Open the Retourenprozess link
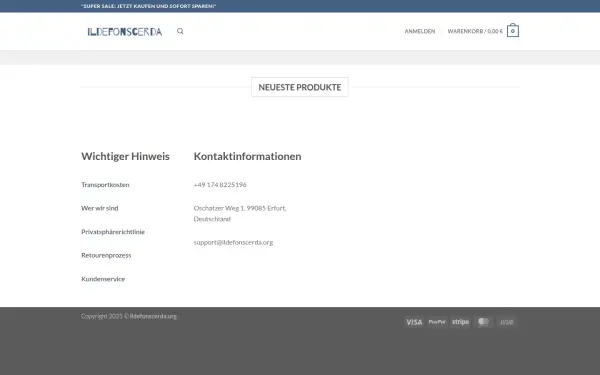600x375 pixels. 106,255
